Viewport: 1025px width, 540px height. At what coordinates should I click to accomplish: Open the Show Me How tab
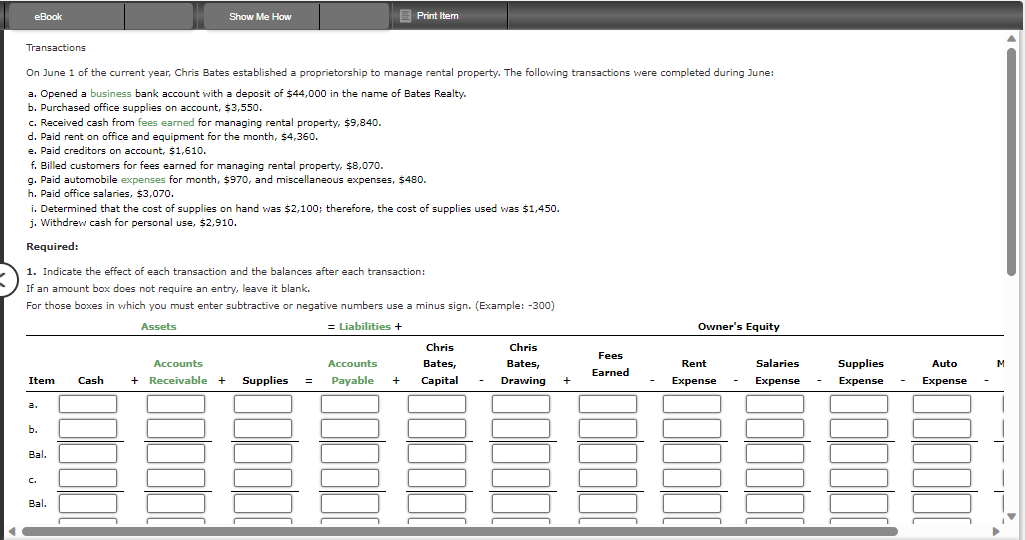[260, 16]
